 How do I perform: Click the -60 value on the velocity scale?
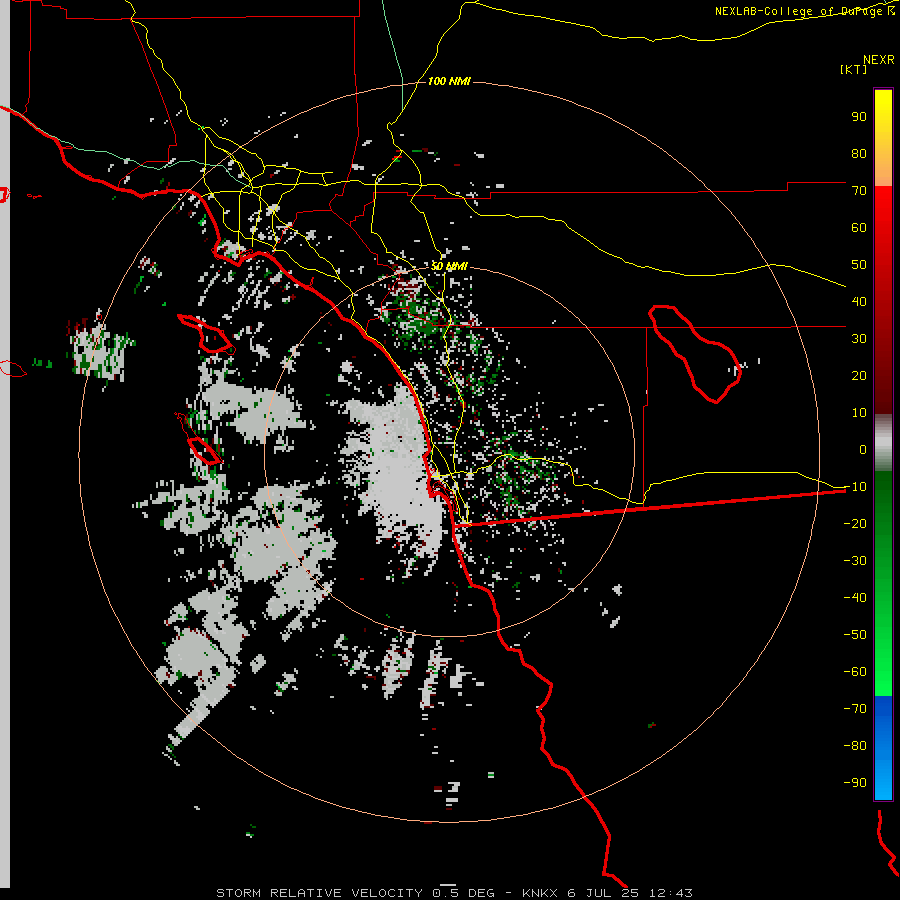855,672
